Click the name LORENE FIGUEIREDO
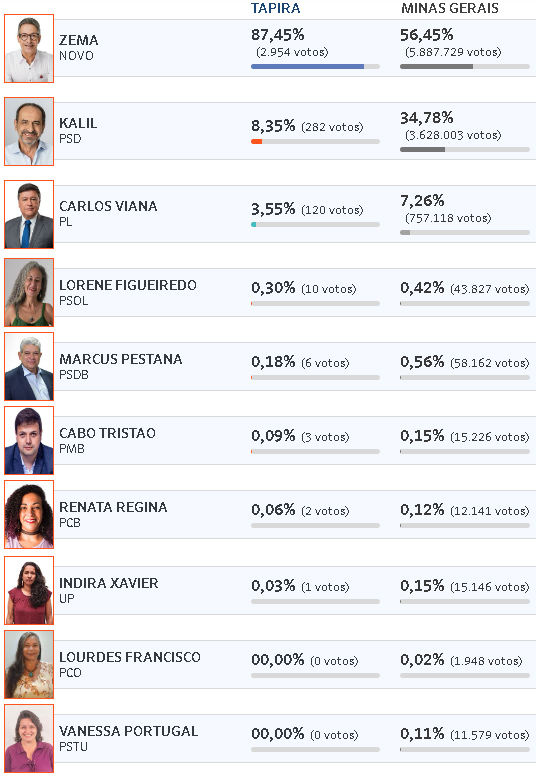The height and width of the screenshot is (780, 536). [x=128, y=285]
